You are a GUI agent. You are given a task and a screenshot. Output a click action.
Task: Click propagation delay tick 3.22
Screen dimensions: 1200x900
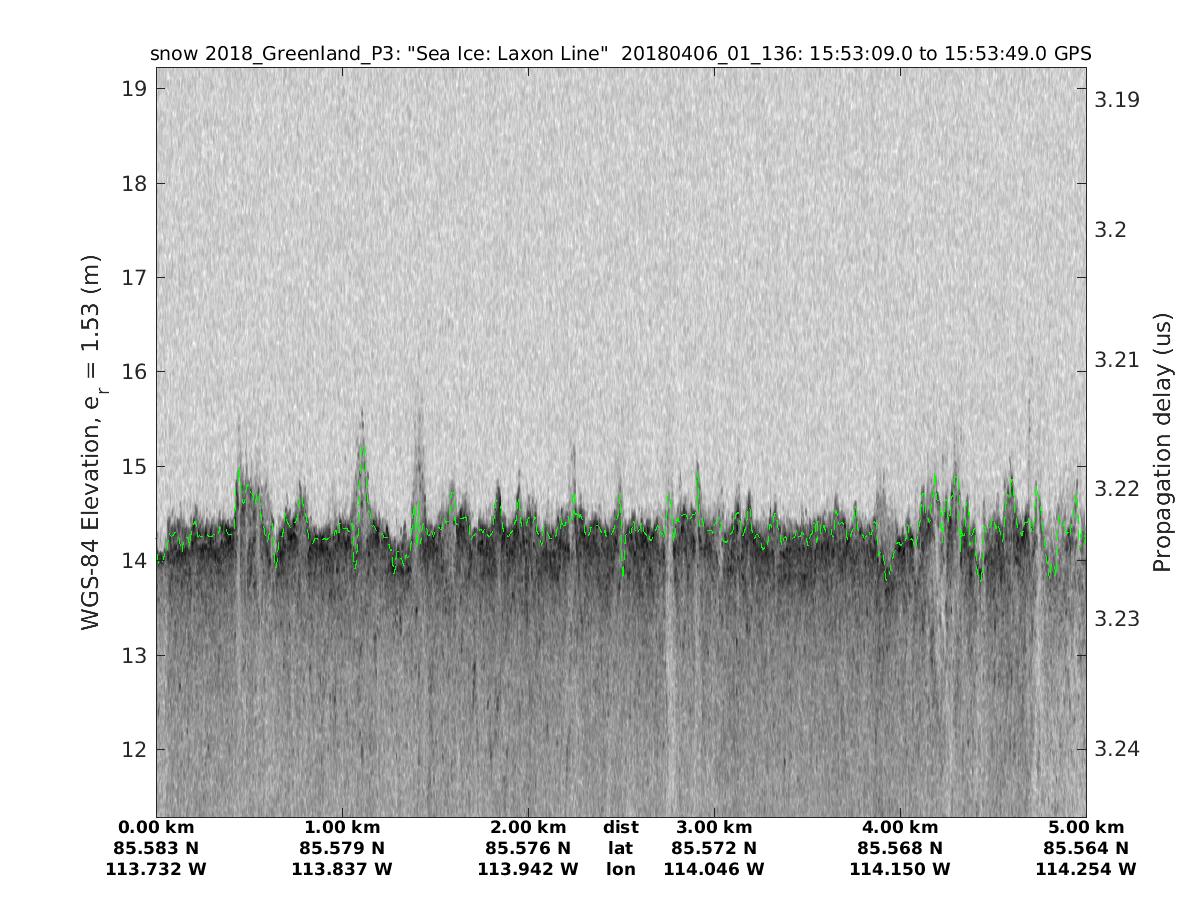(x=1116, y=489)
